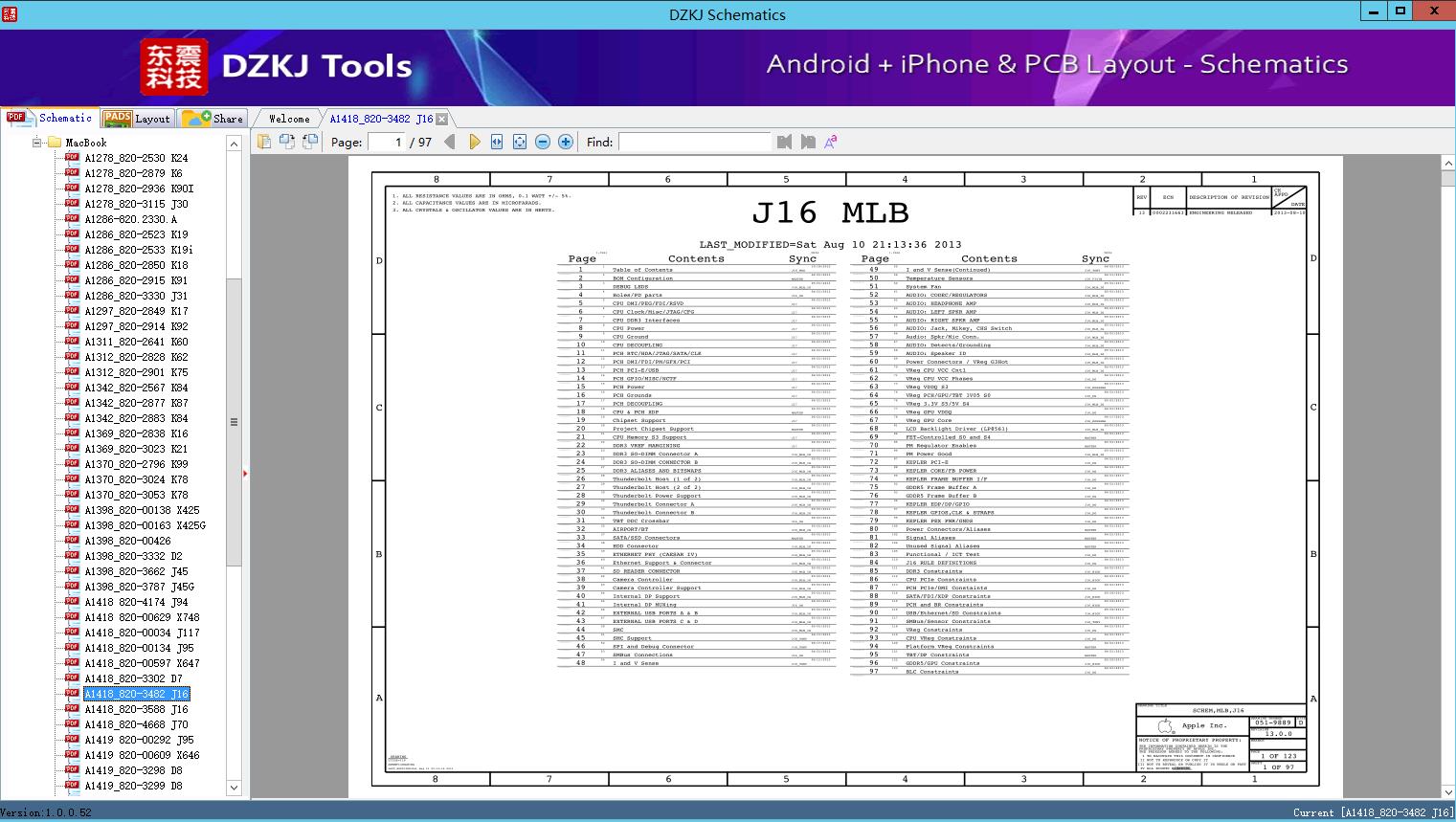Switch to the Schematic tab
The image size is (1456, 822).
(x=50, y=118)
